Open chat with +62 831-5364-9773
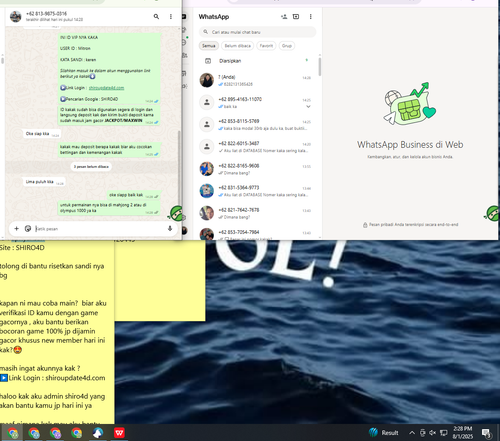This screenshot has width=500, height=441. click(257, 191)
